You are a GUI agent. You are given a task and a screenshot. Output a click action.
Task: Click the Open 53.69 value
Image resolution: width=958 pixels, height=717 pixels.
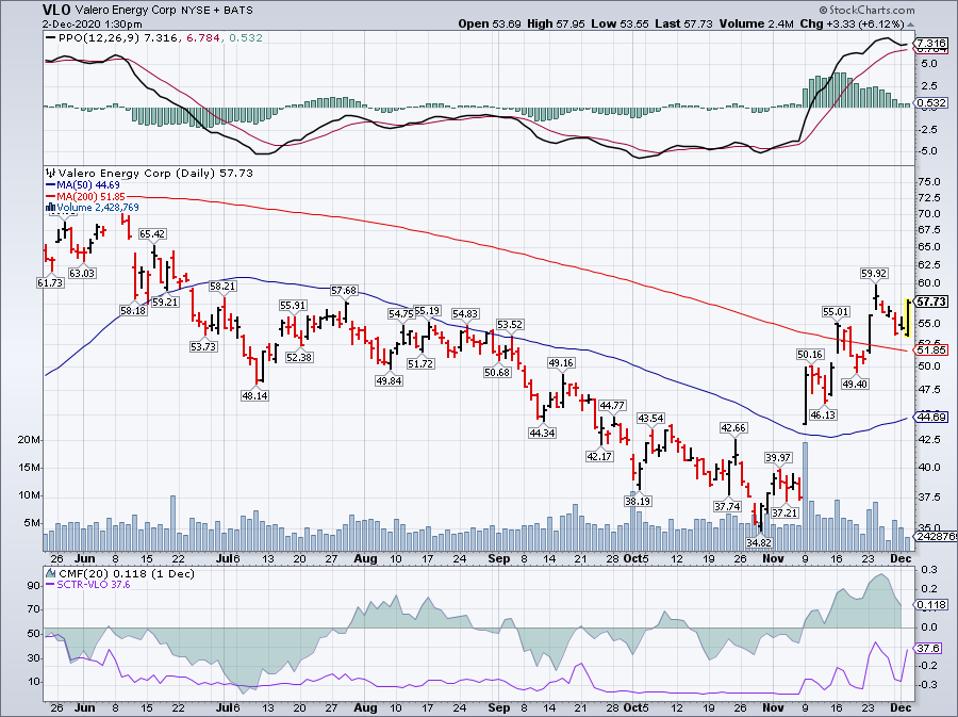click(490, 24)
